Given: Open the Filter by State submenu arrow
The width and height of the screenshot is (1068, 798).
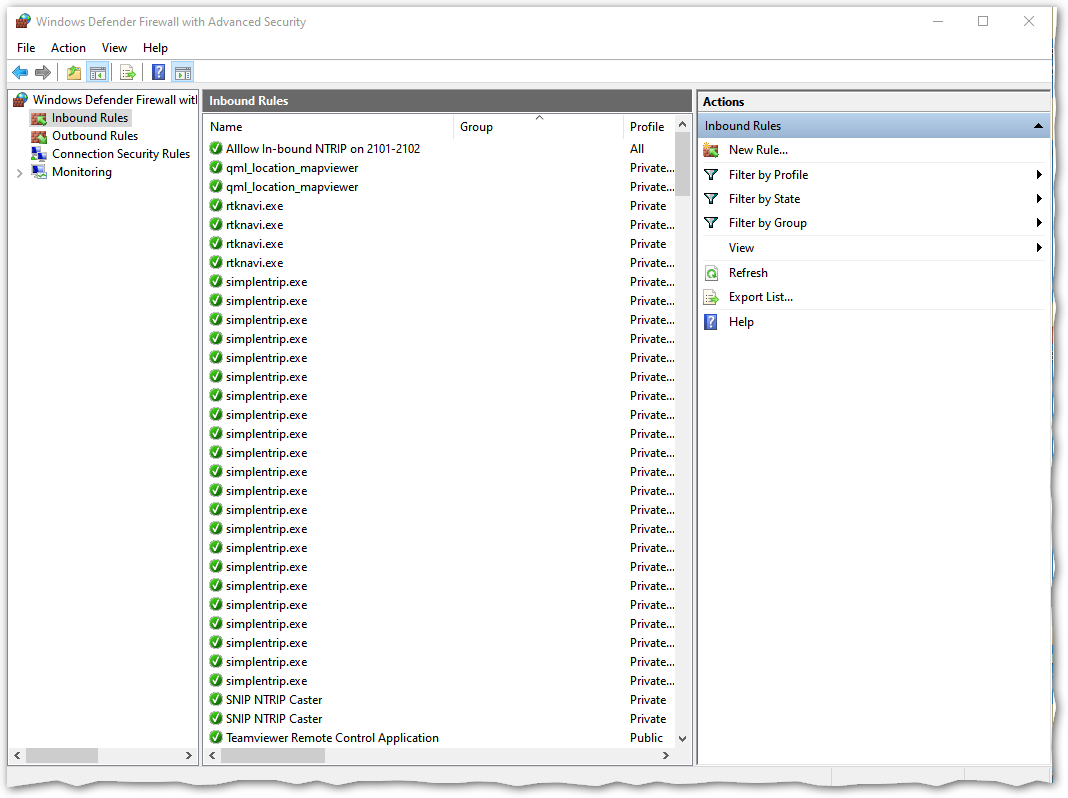Looking at the screenshot, I should click(x=1039, y=199).
